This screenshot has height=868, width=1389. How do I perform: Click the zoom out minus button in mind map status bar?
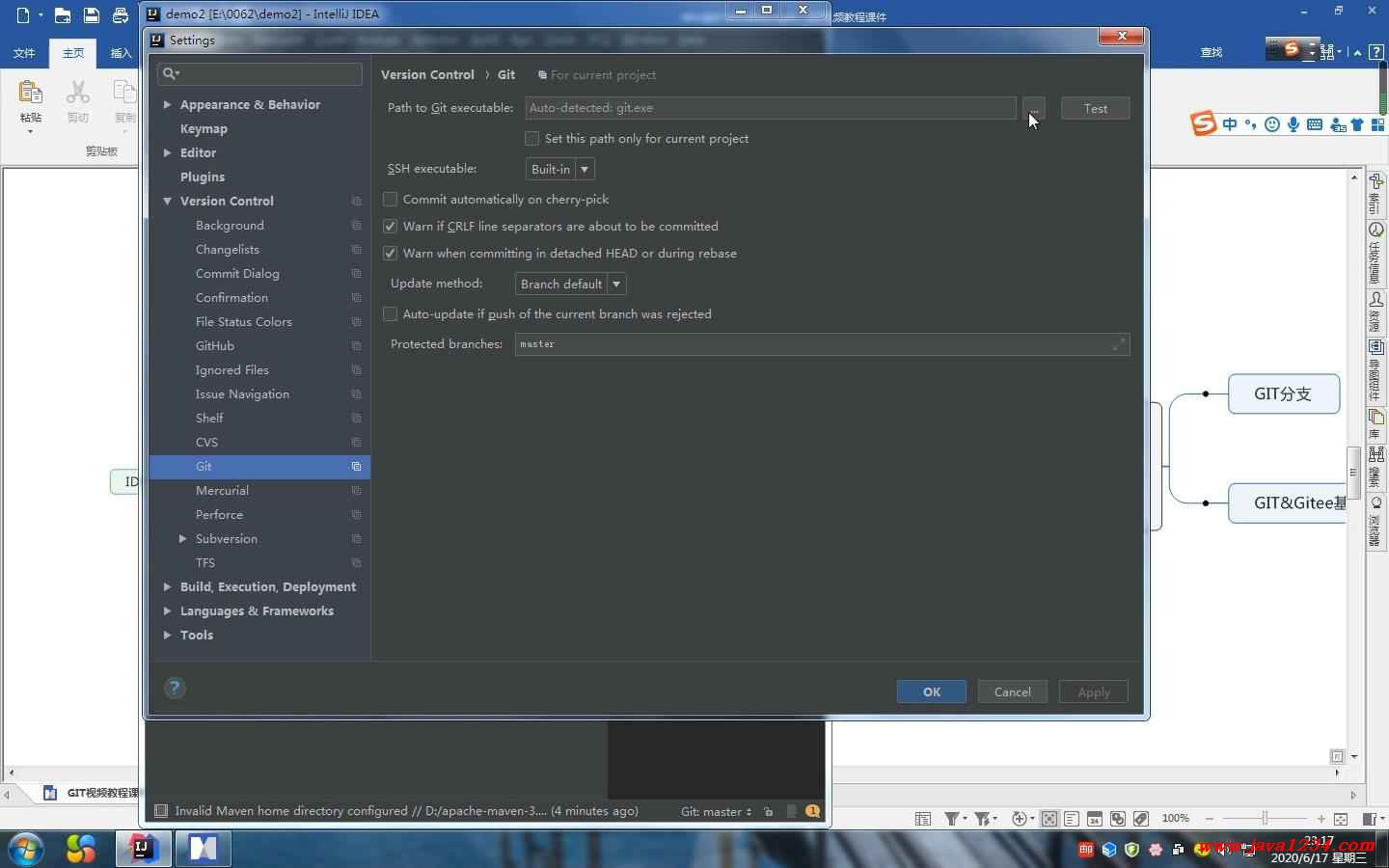point(1210,818)
